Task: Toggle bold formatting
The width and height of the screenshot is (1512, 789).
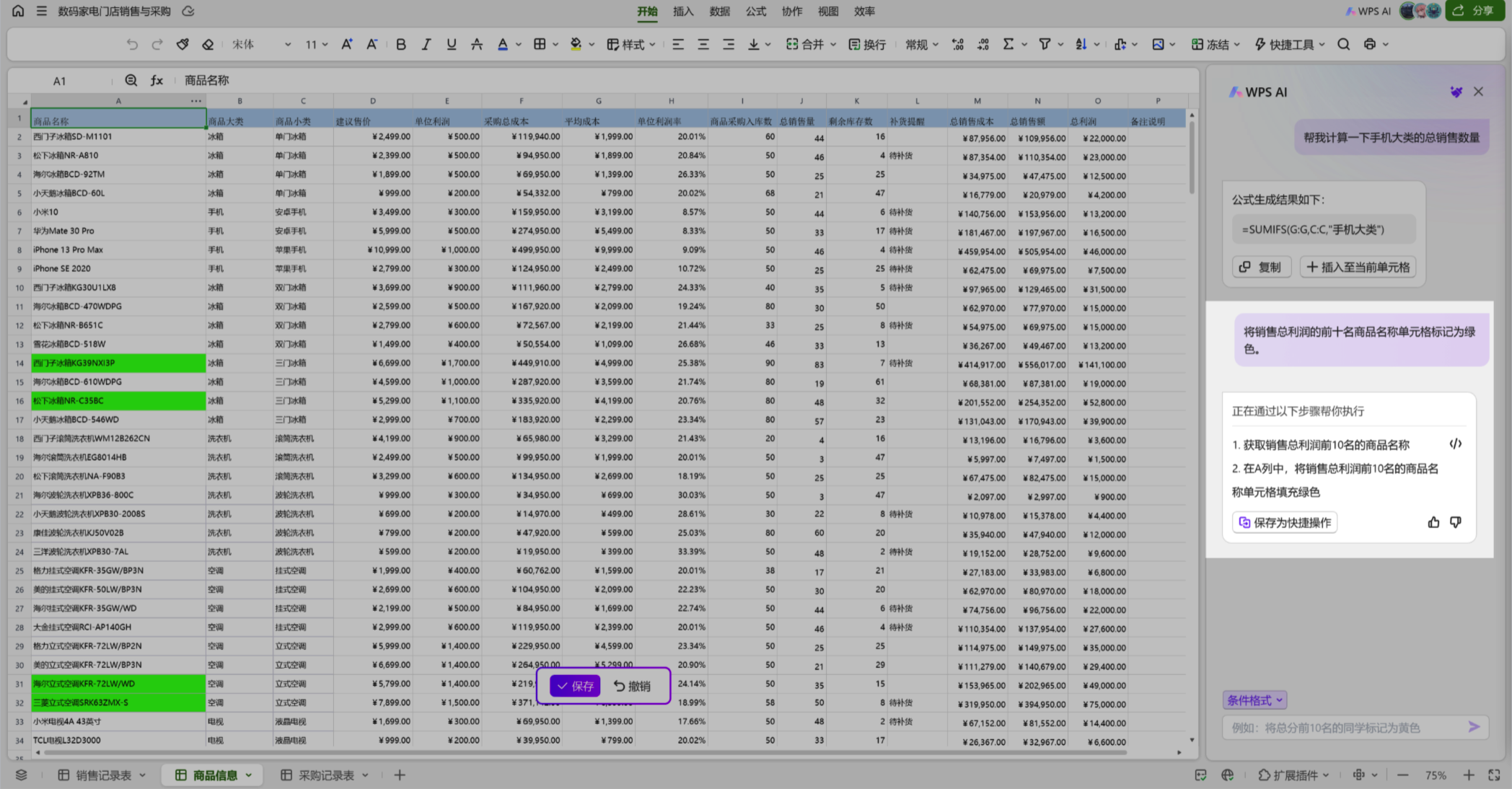Action: tap(401, 45)
